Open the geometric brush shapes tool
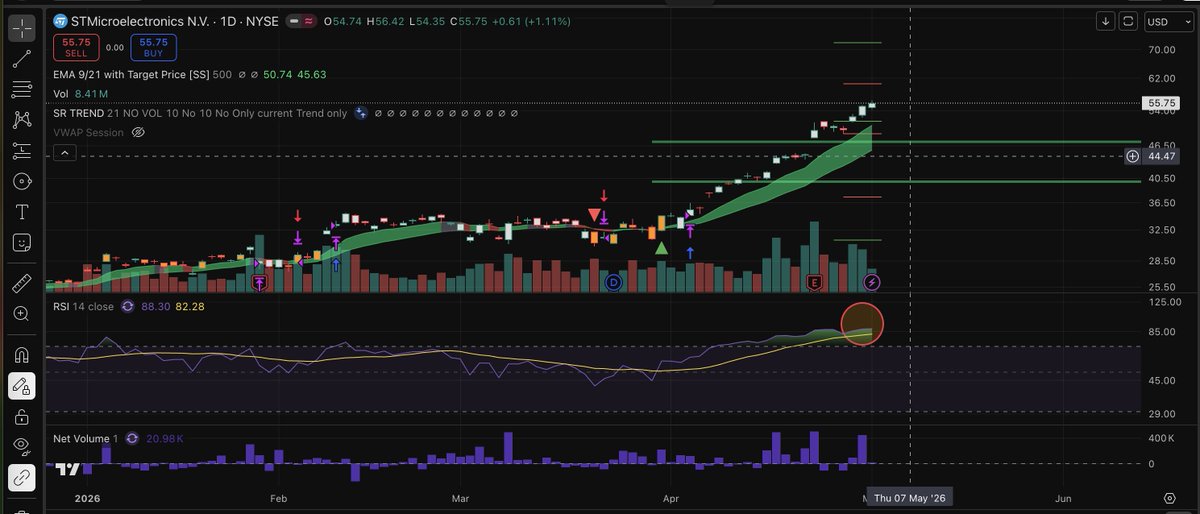The width and height of the screenshot is (1200, 514). 21,182
